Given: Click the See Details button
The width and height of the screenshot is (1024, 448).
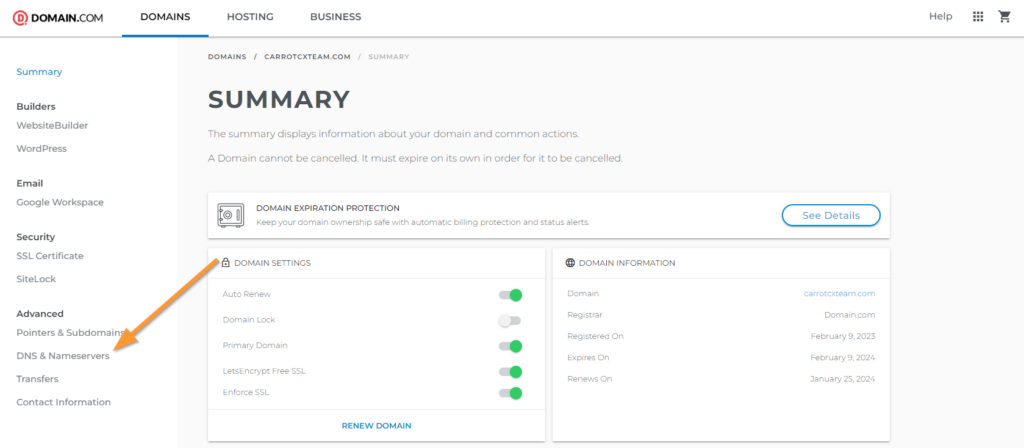Looking at the screenshot, I should coord(831,216).
